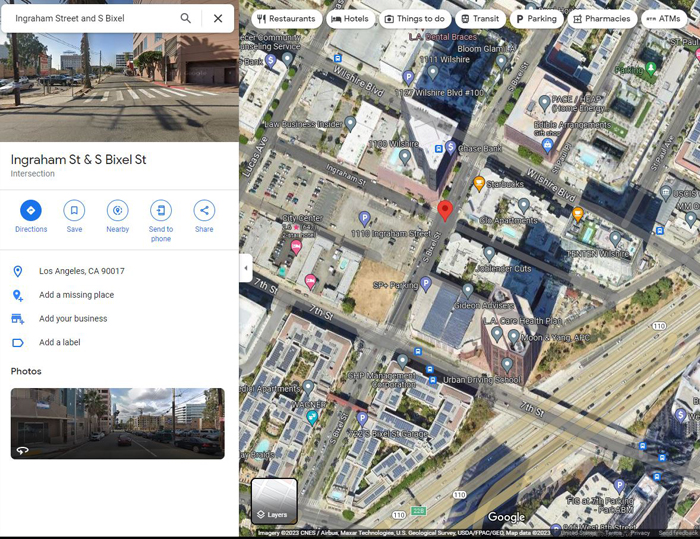Screen dimensions: 700x539
Task: Open Directions for this intersection
Action: pyautogui.click(x=31, y=210)
